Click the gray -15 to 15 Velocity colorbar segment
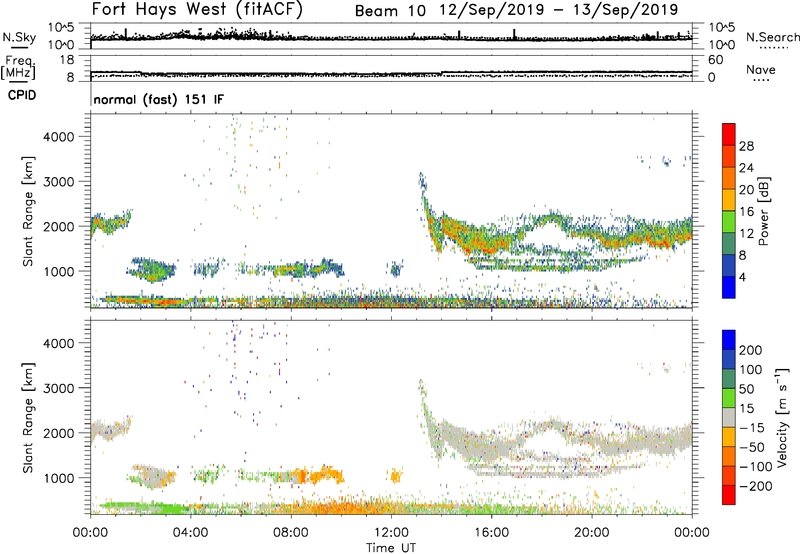Viewport: 800px width, 554px height. click(x=729, y=417)
